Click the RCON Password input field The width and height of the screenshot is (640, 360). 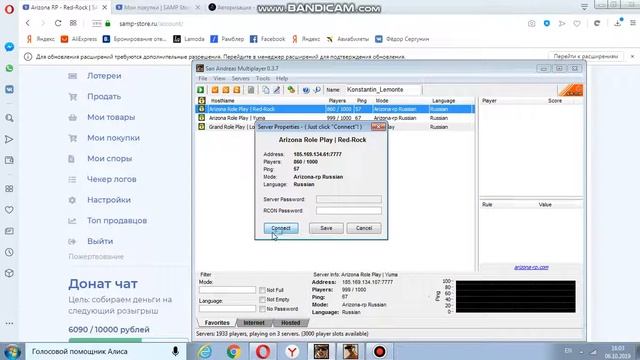pos(349,211)
